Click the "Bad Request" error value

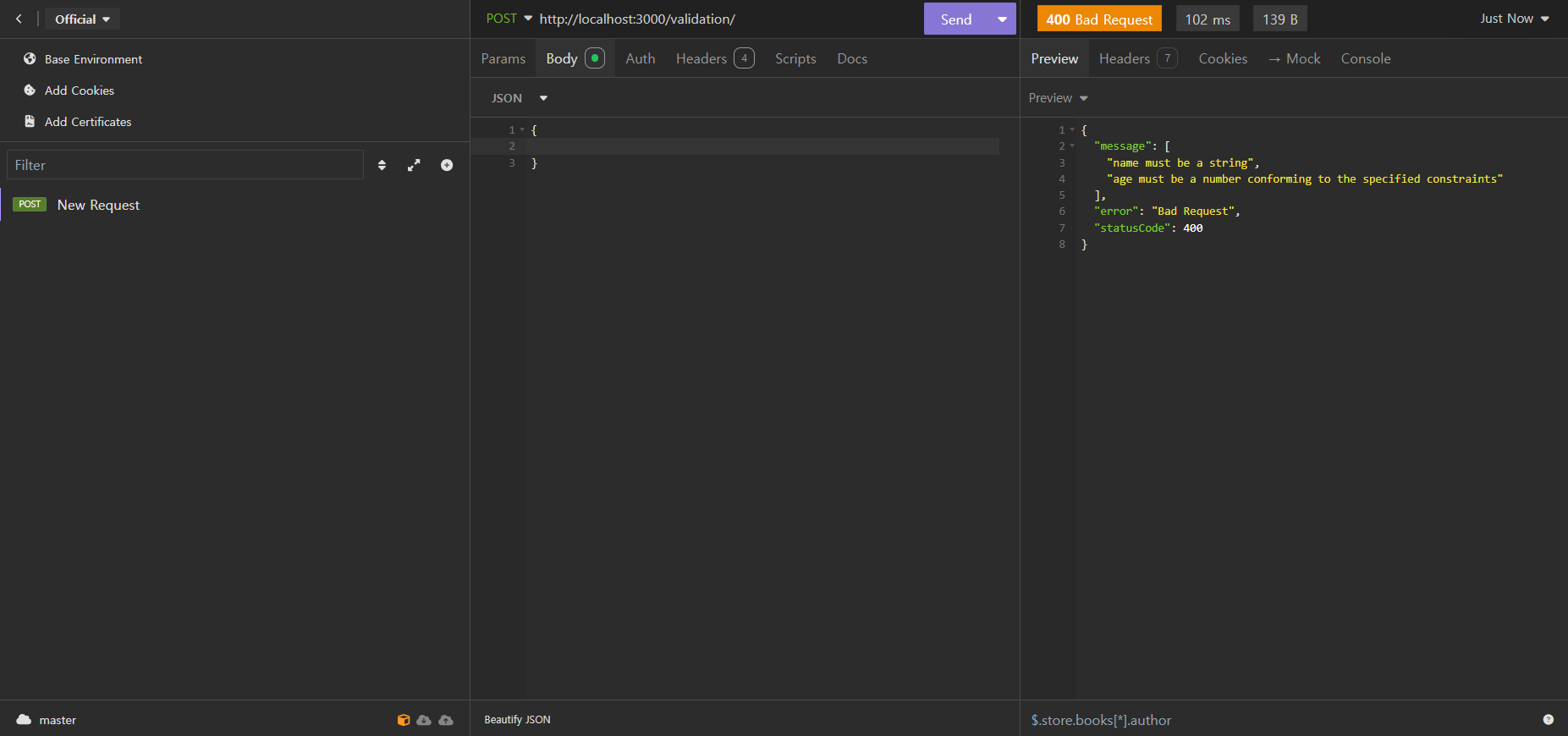click(1193, 211)
